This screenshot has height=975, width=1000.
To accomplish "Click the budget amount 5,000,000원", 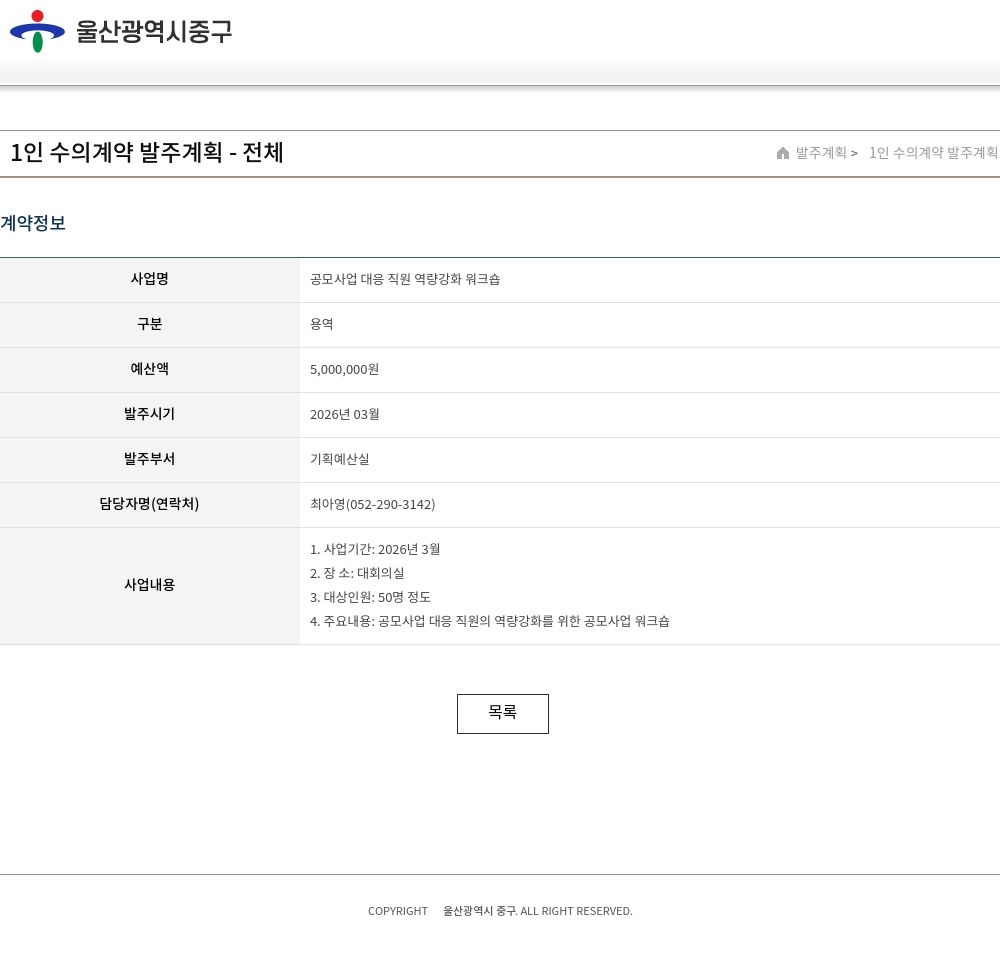I will [x=344, y=370].
